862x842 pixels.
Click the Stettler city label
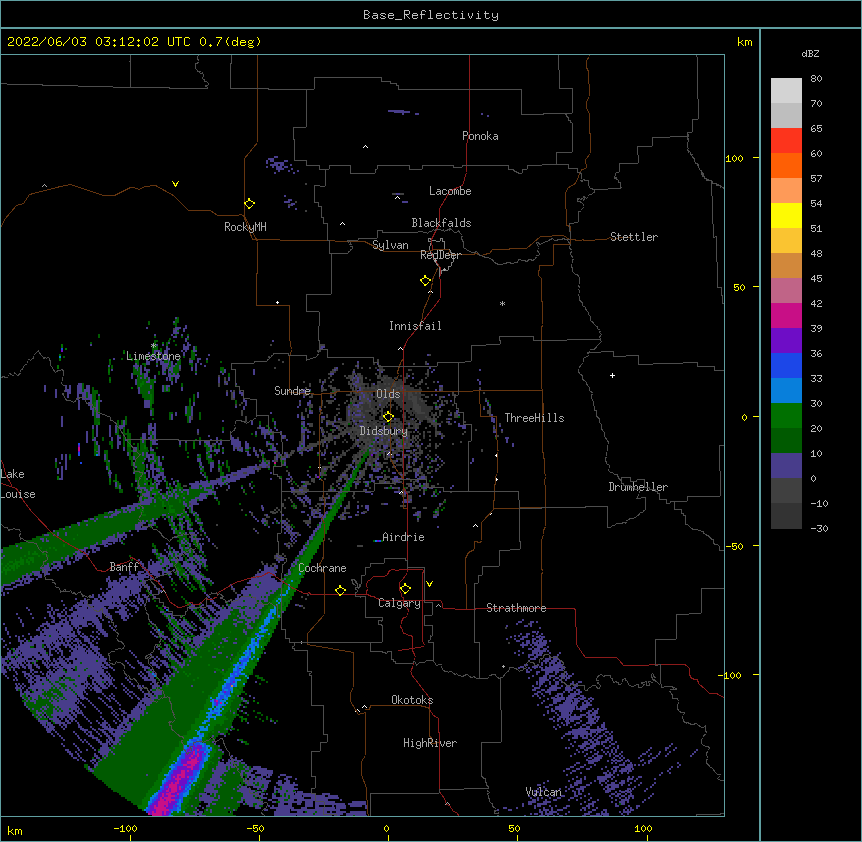(634, 237)
